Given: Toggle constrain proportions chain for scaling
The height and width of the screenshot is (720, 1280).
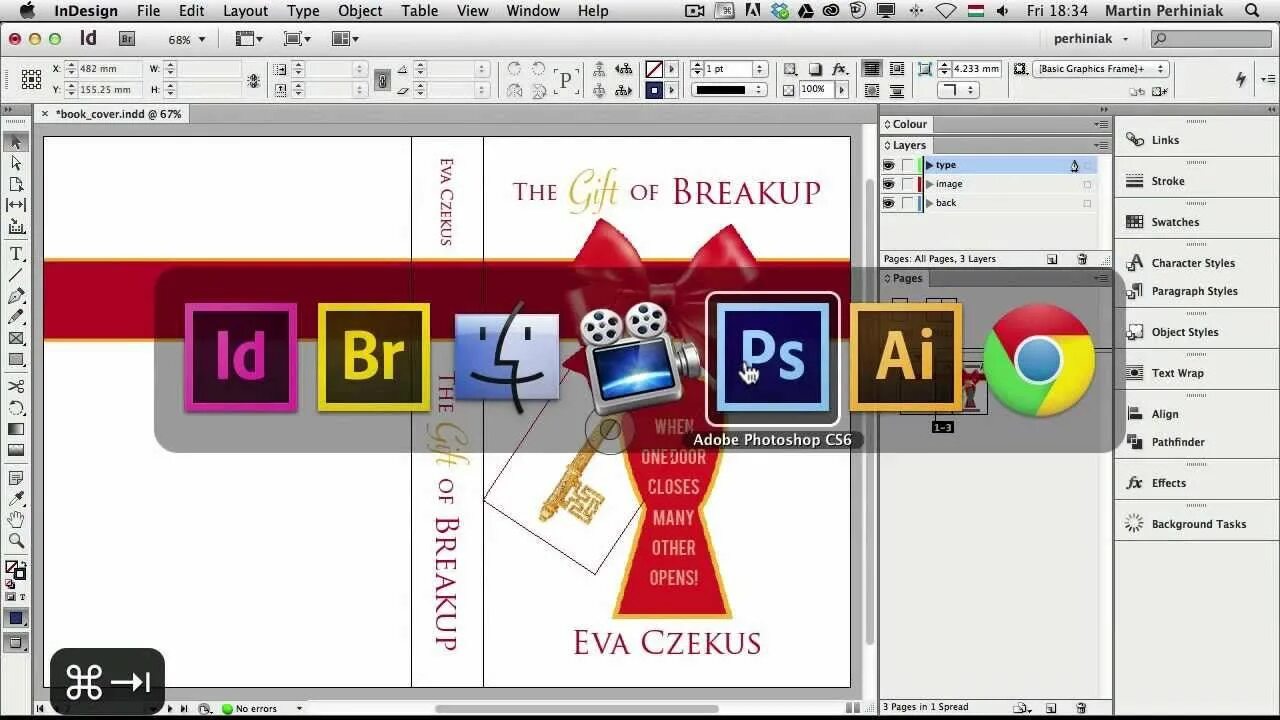Looking at the screenshot, I should 381,80.
